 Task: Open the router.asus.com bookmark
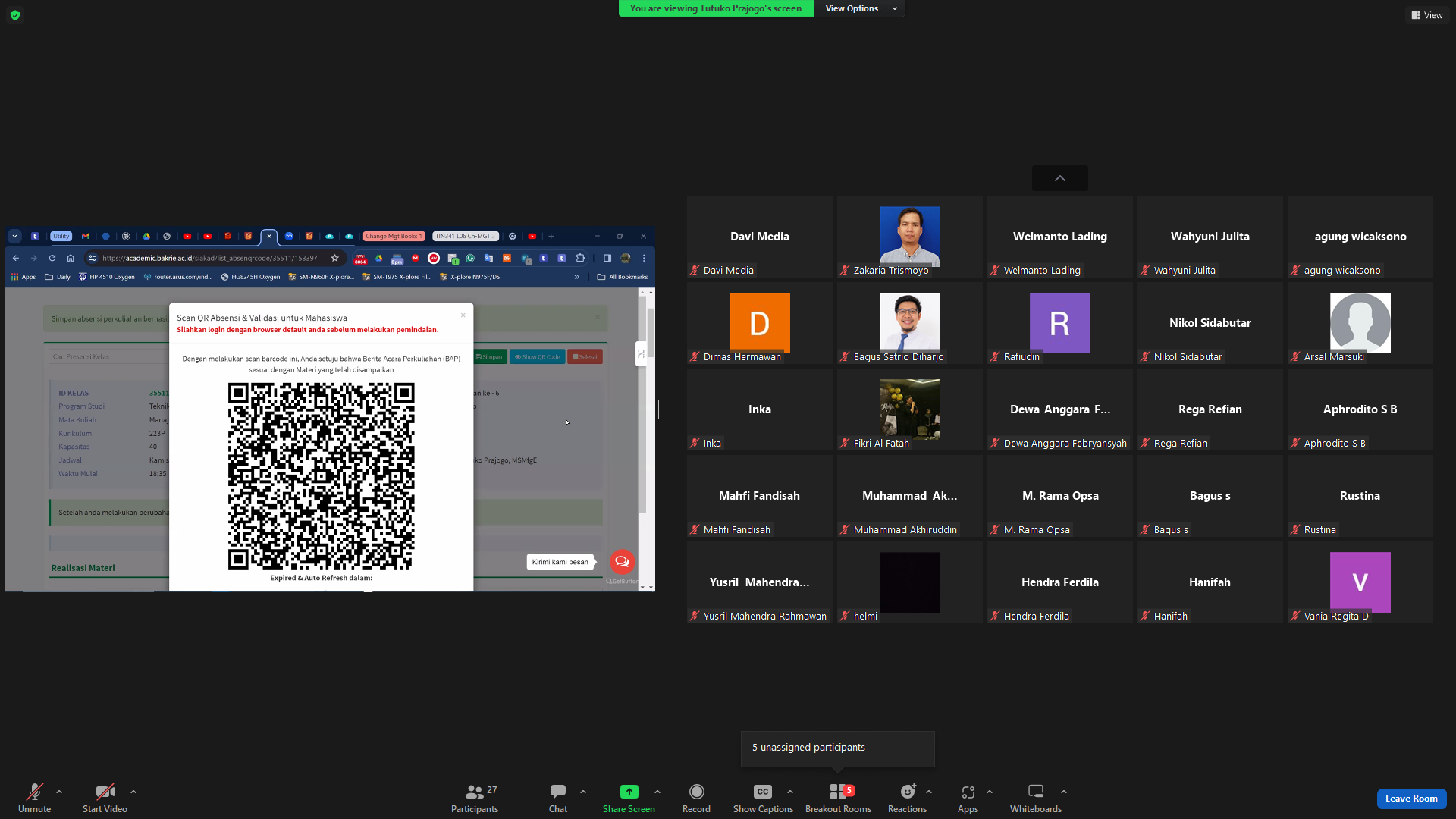point(177,277)
